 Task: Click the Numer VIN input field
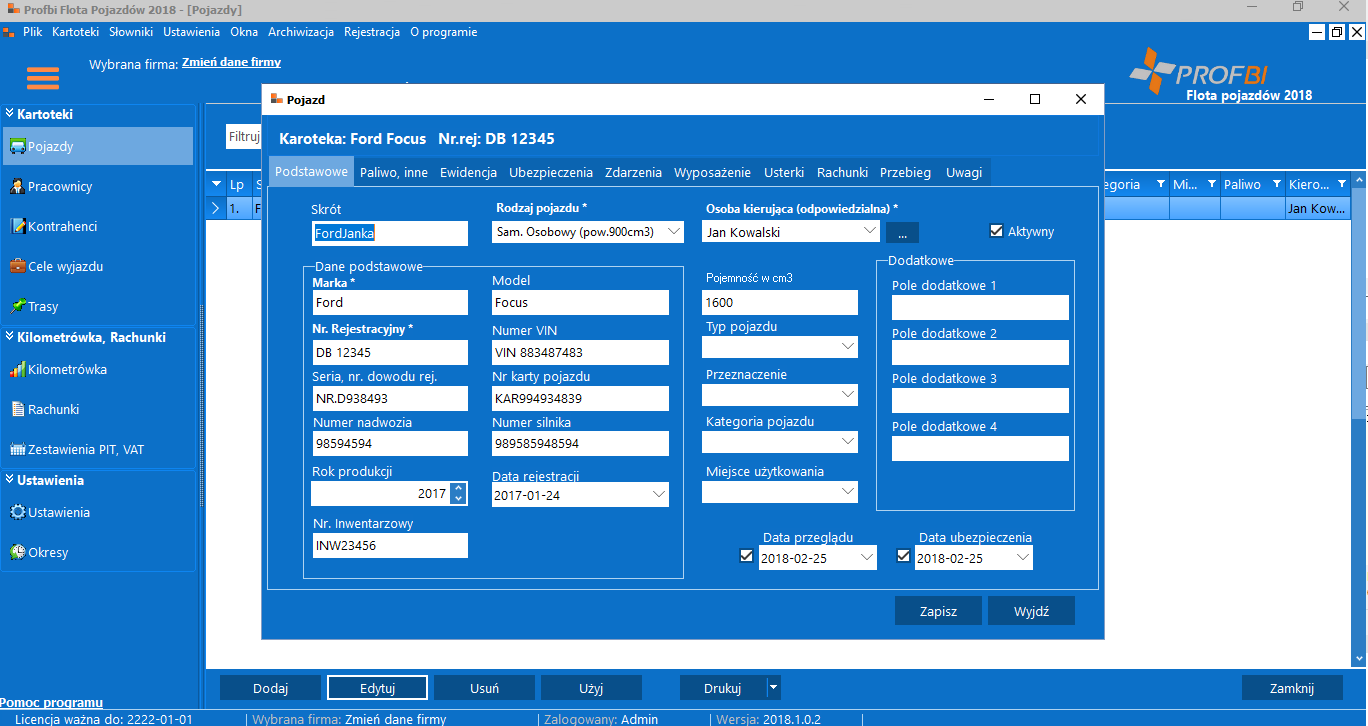point(580,352)
